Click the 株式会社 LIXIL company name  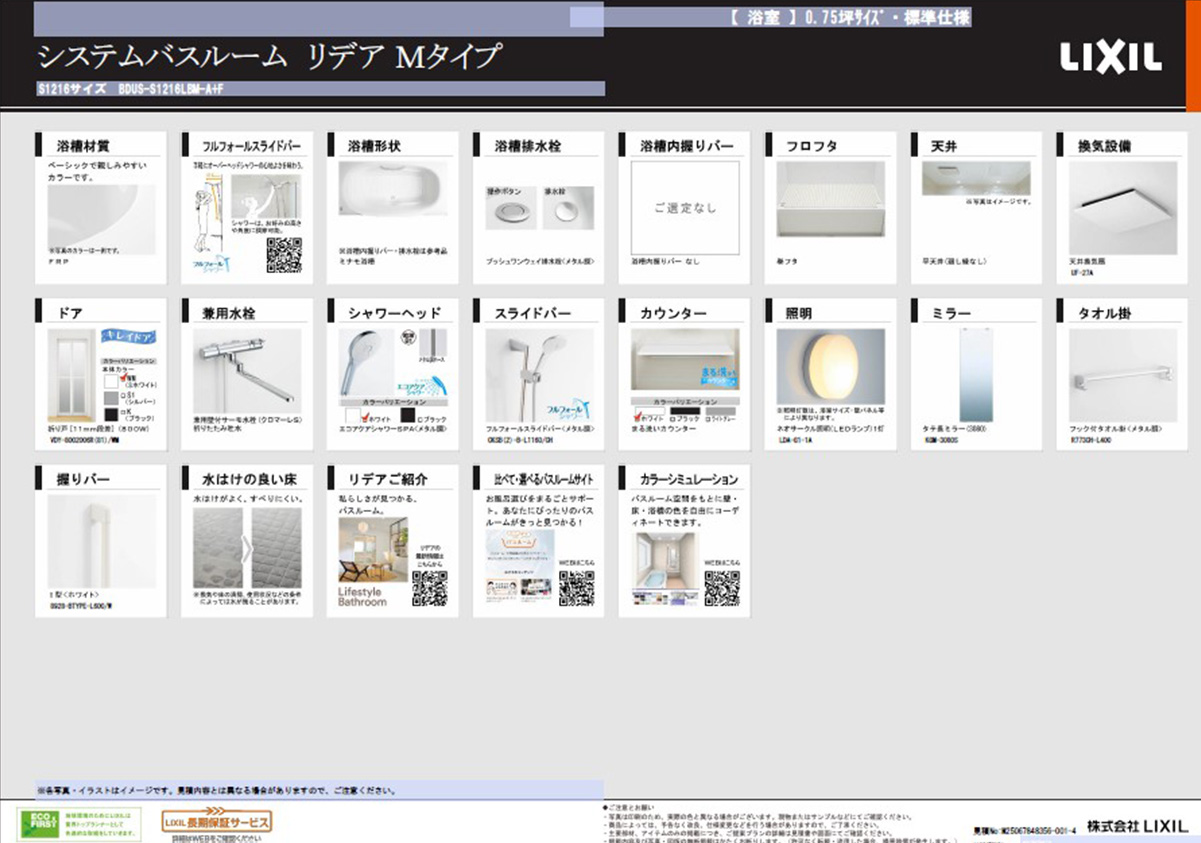point(1138,826)
